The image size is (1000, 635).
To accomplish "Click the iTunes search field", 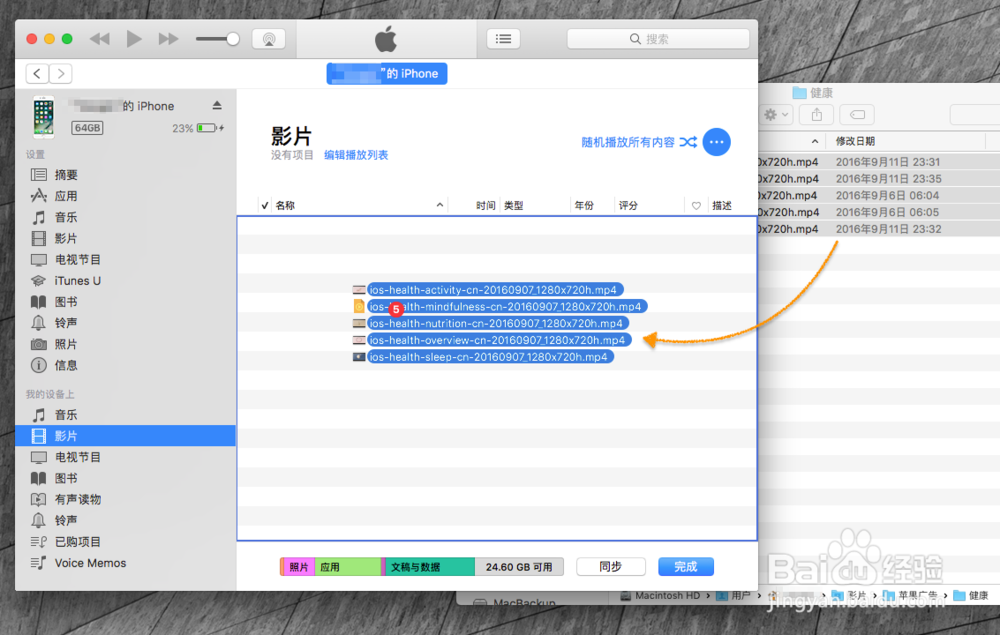I will (x=658, y=39).
